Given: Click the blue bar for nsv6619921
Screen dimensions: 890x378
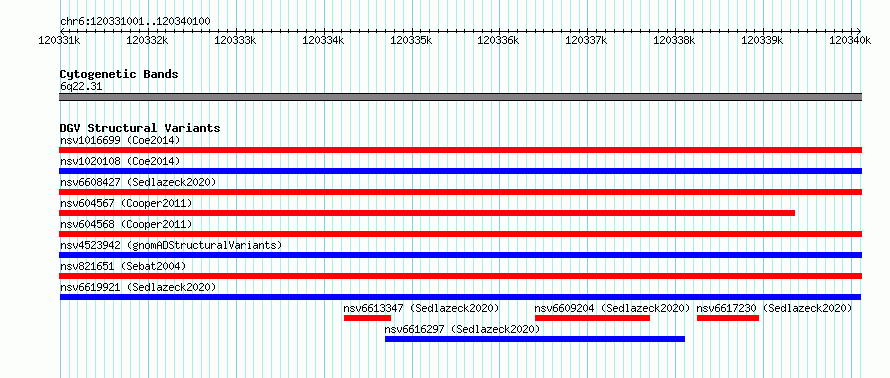Looking at the screenshot, I should point(460,297).
